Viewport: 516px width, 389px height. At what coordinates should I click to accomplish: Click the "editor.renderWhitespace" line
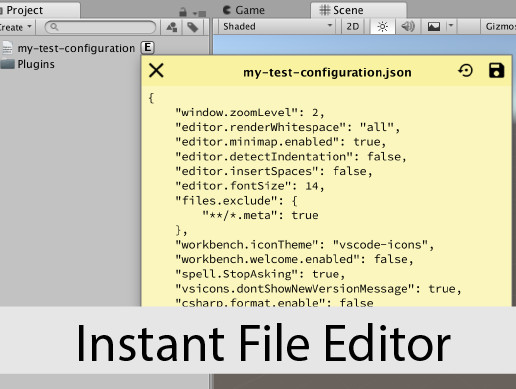click(x=288, y=127)
